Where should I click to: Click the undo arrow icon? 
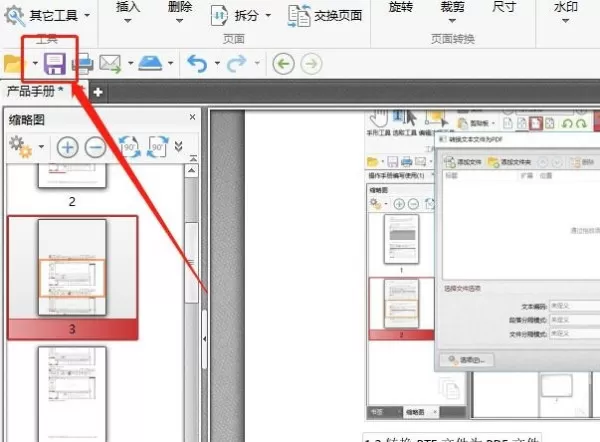click(197, 63)
